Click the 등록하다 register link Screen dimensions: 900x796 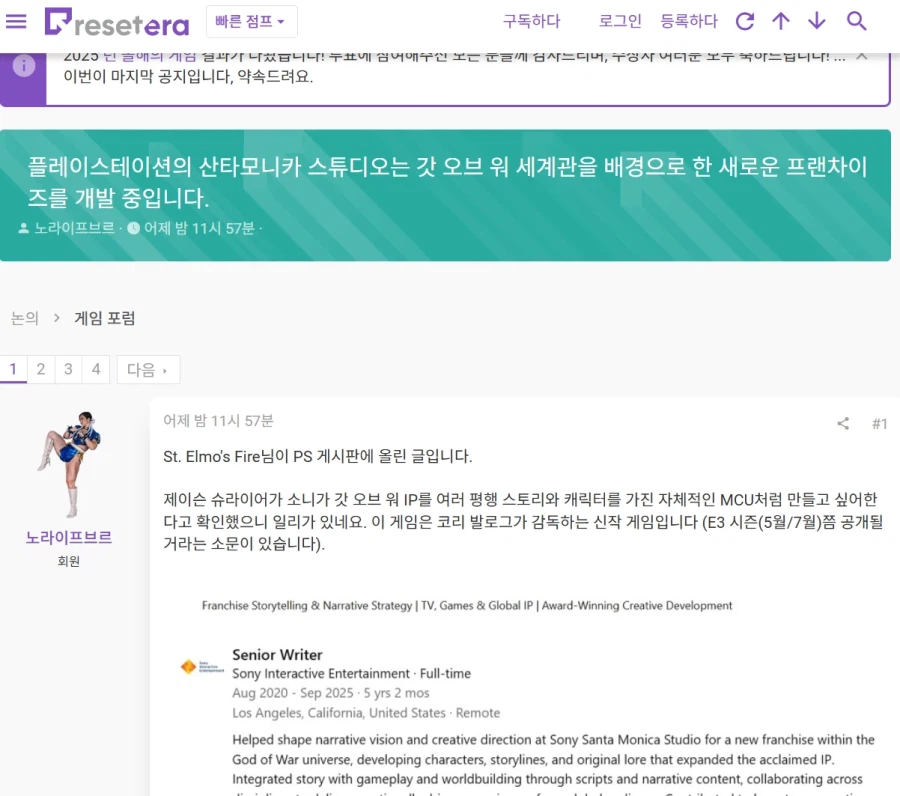coord(688,20)
